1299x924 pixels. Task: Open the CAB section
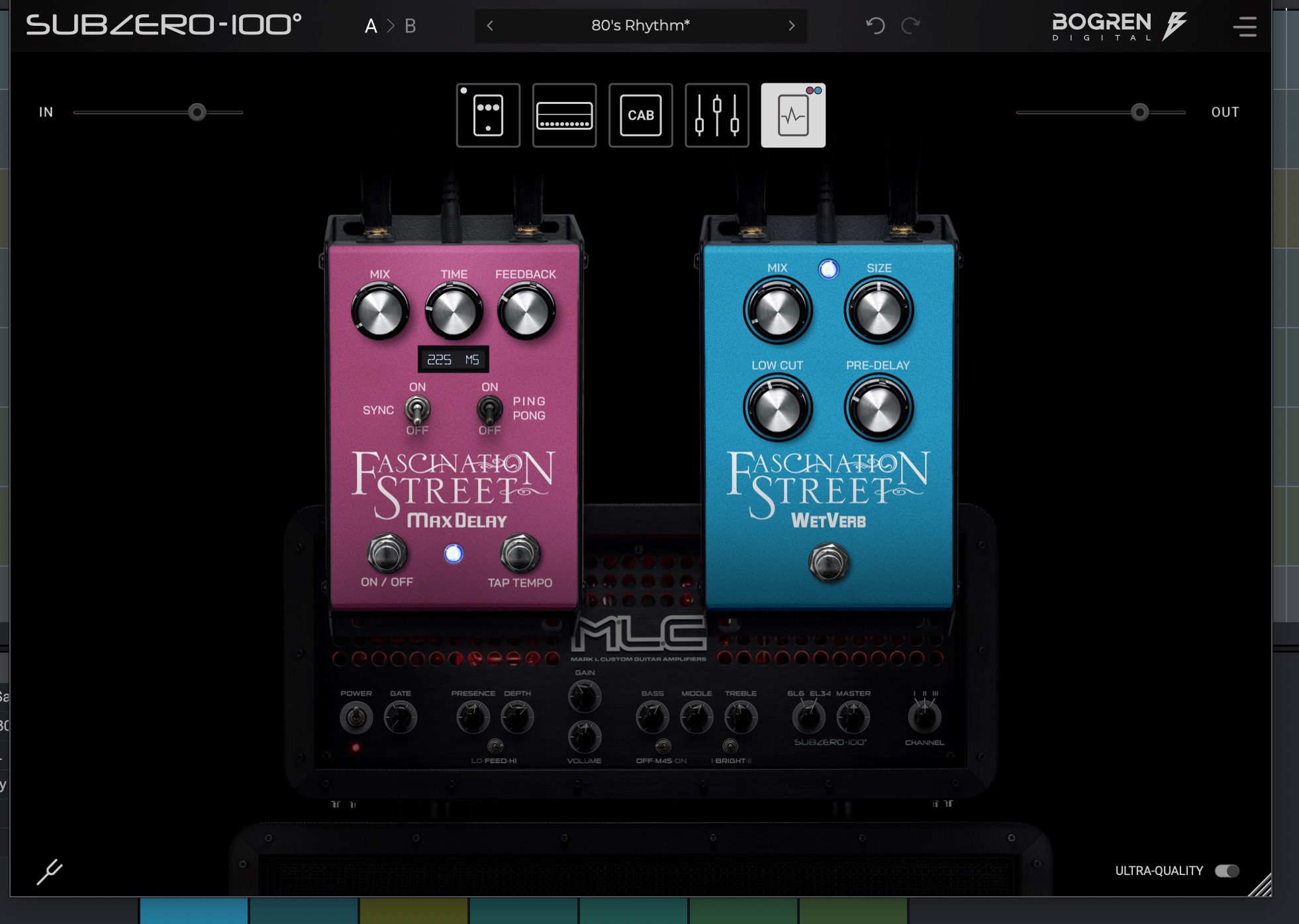640,115
